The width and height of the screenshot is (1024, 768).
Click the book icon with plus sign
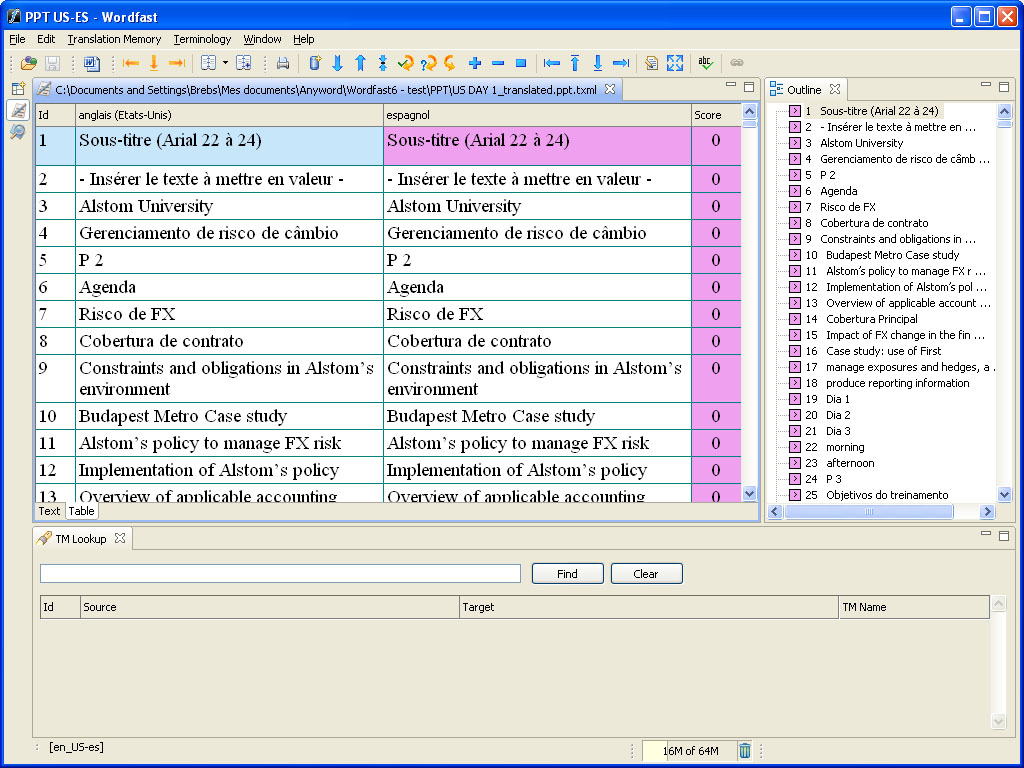tap(244, 63)
